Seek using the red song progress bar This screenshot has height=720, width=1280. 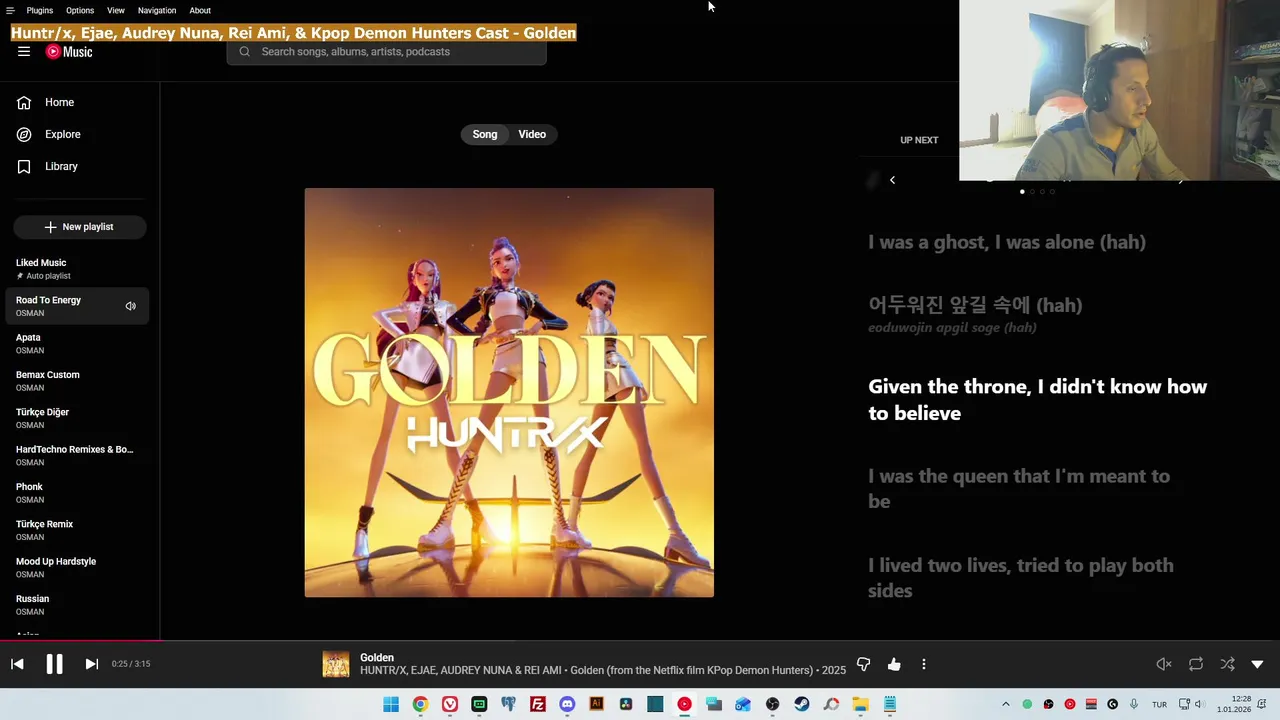pos(80,640)
